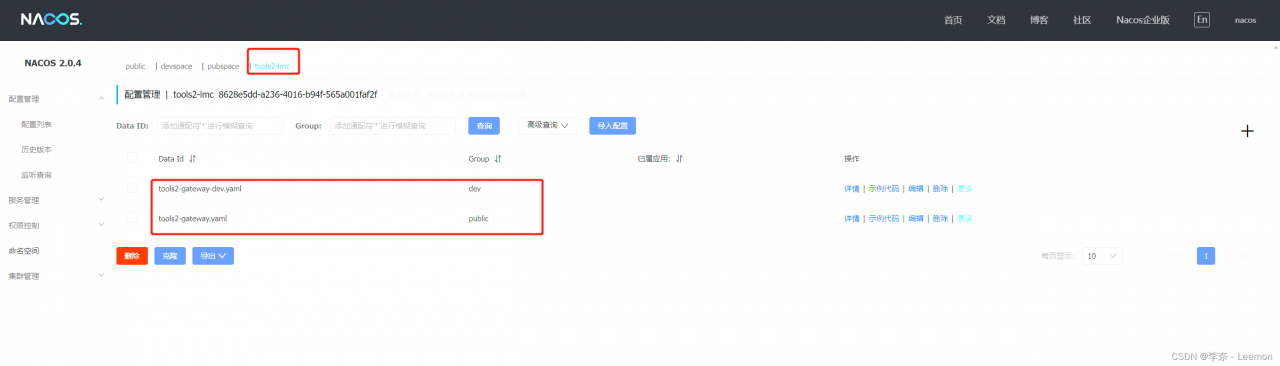Screen dimensions: 1280x366
Task: Open the page size dropdown showing 10
Action: click(x=1102, y=256)
